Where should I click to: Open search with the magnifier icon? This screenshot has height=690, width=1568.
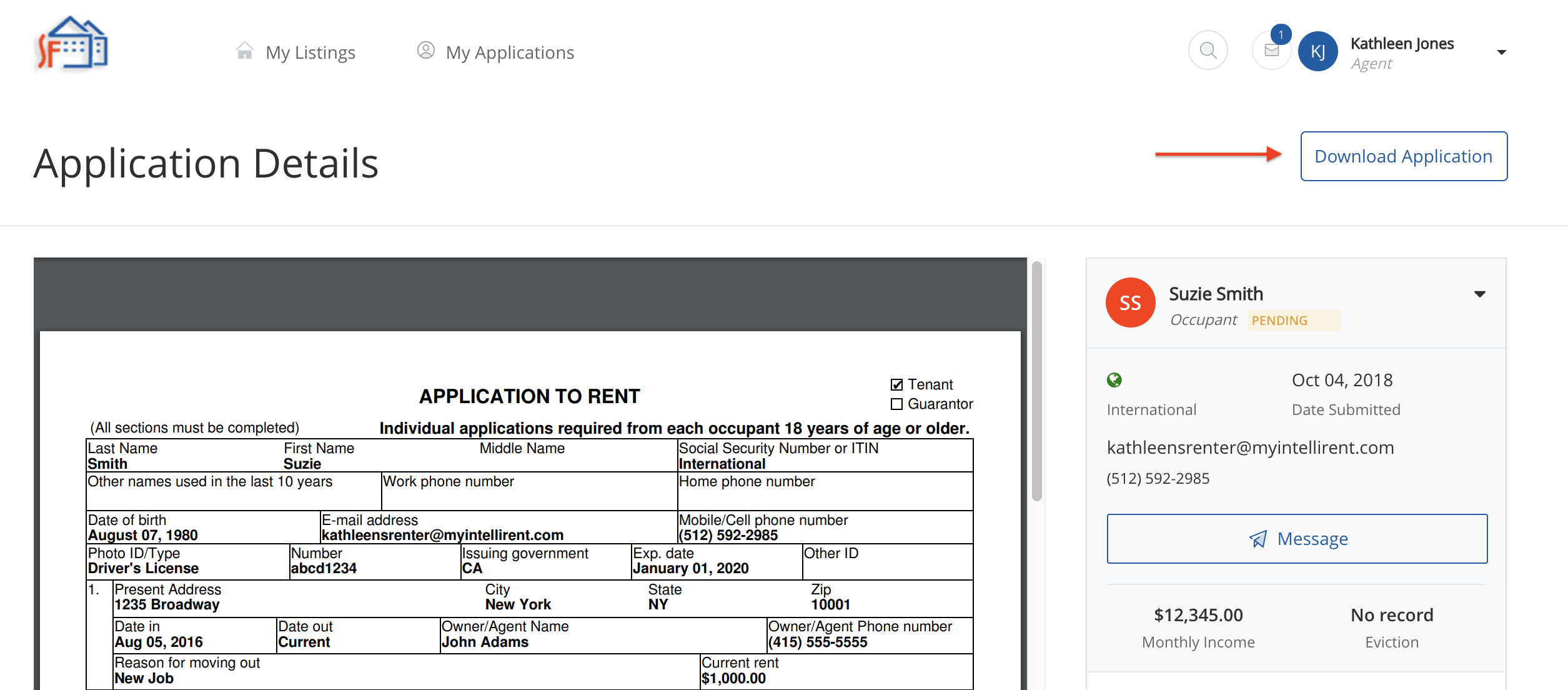tap(1208, 51)
